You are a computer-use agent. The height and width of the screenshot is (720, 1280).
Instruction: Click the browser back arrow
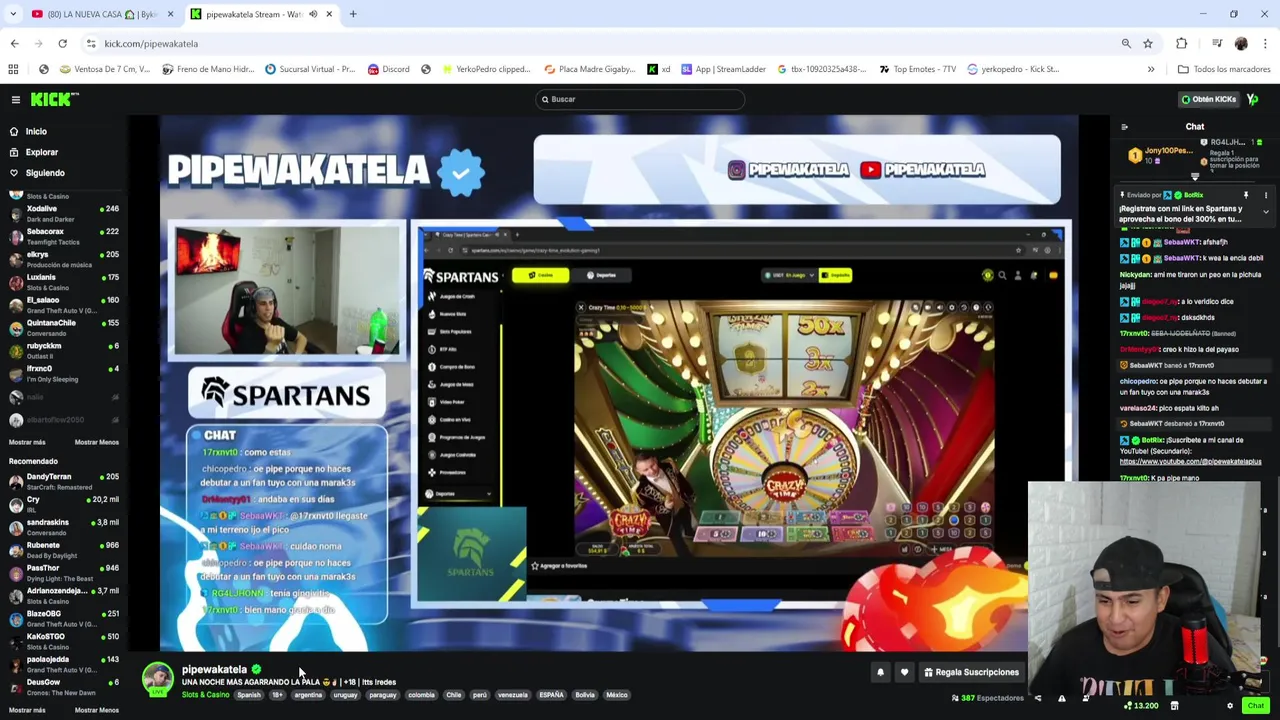click(x=14, y=44)
